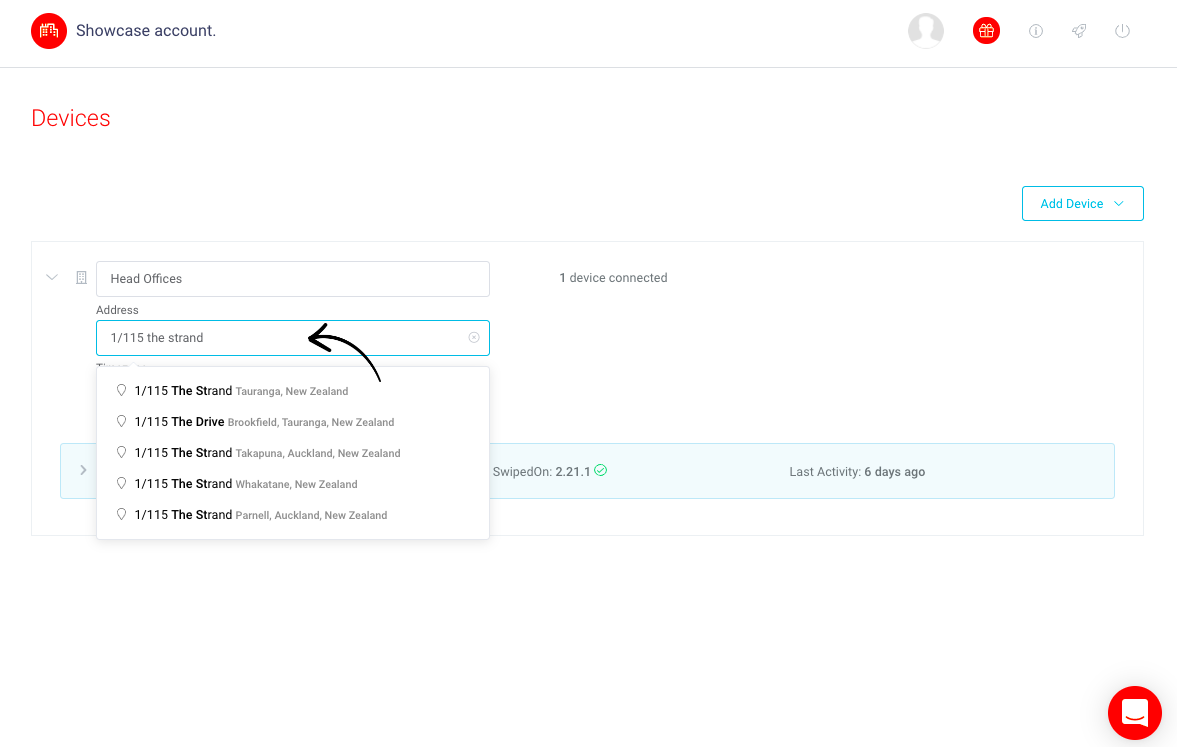Select 1/115 The Strand Whakatane suggestion
Image resolution: width=1177 pixels, height=747 pixels.
tap(293, 483)
